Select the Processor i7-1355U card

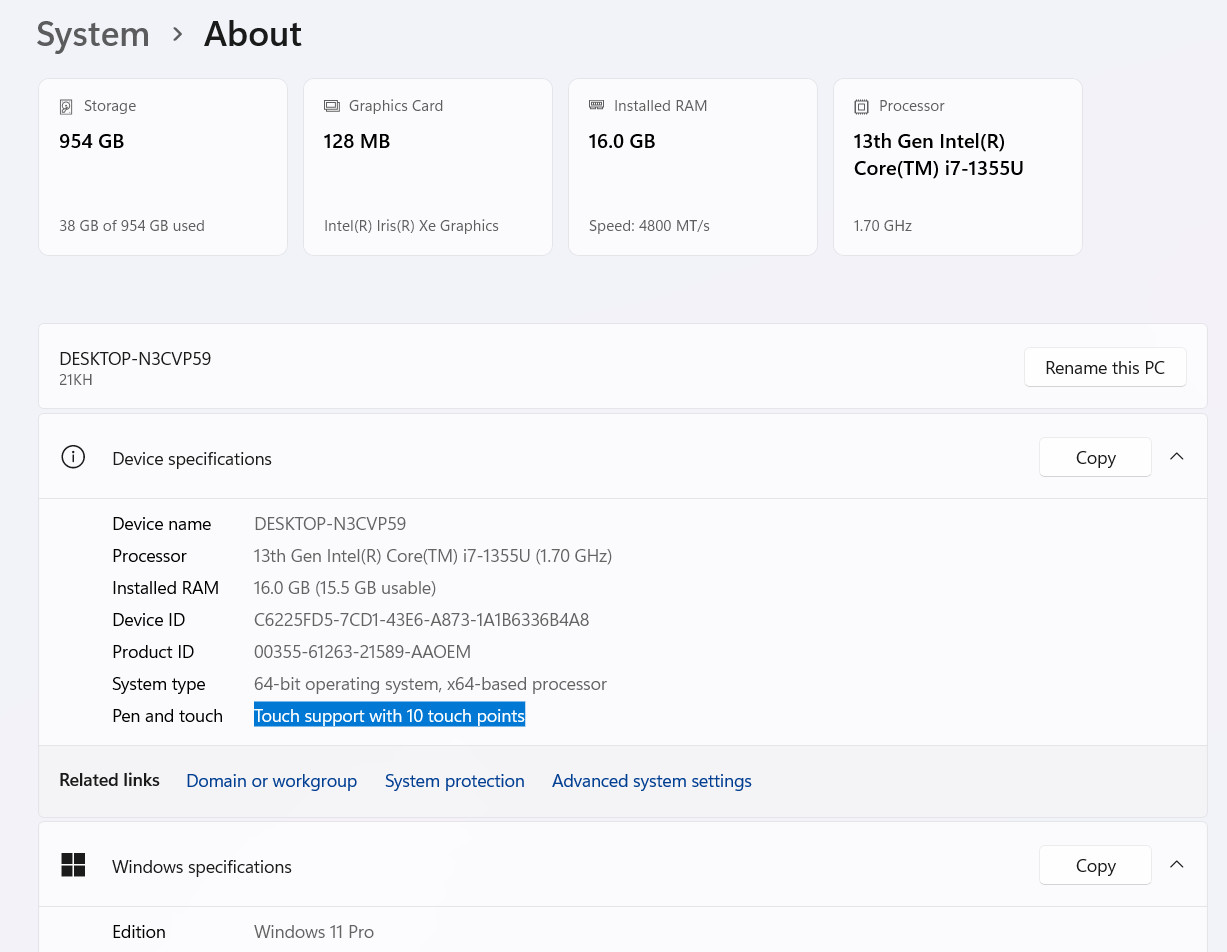point(958,167)
